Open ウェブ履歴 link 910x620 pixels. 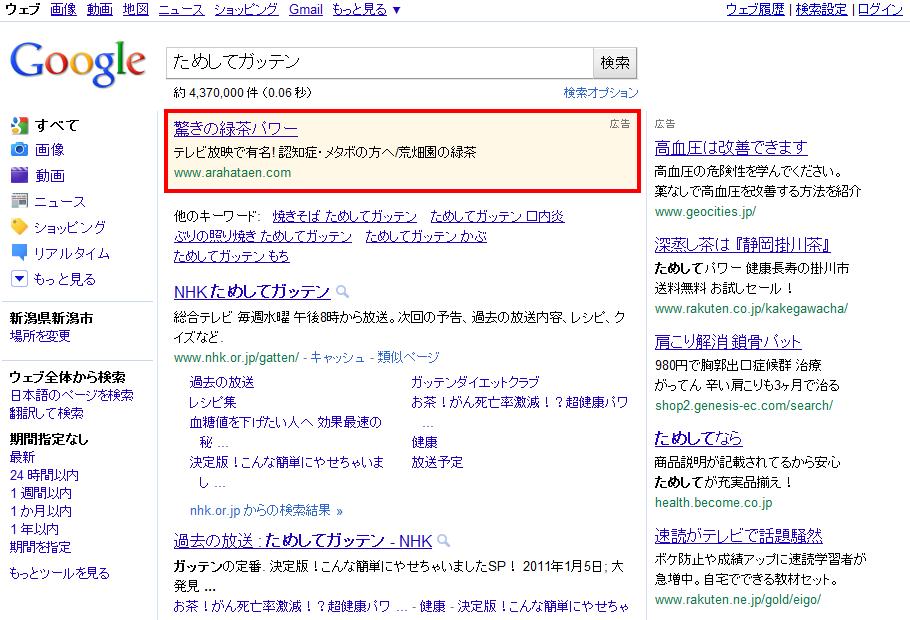tap(755, 9)
